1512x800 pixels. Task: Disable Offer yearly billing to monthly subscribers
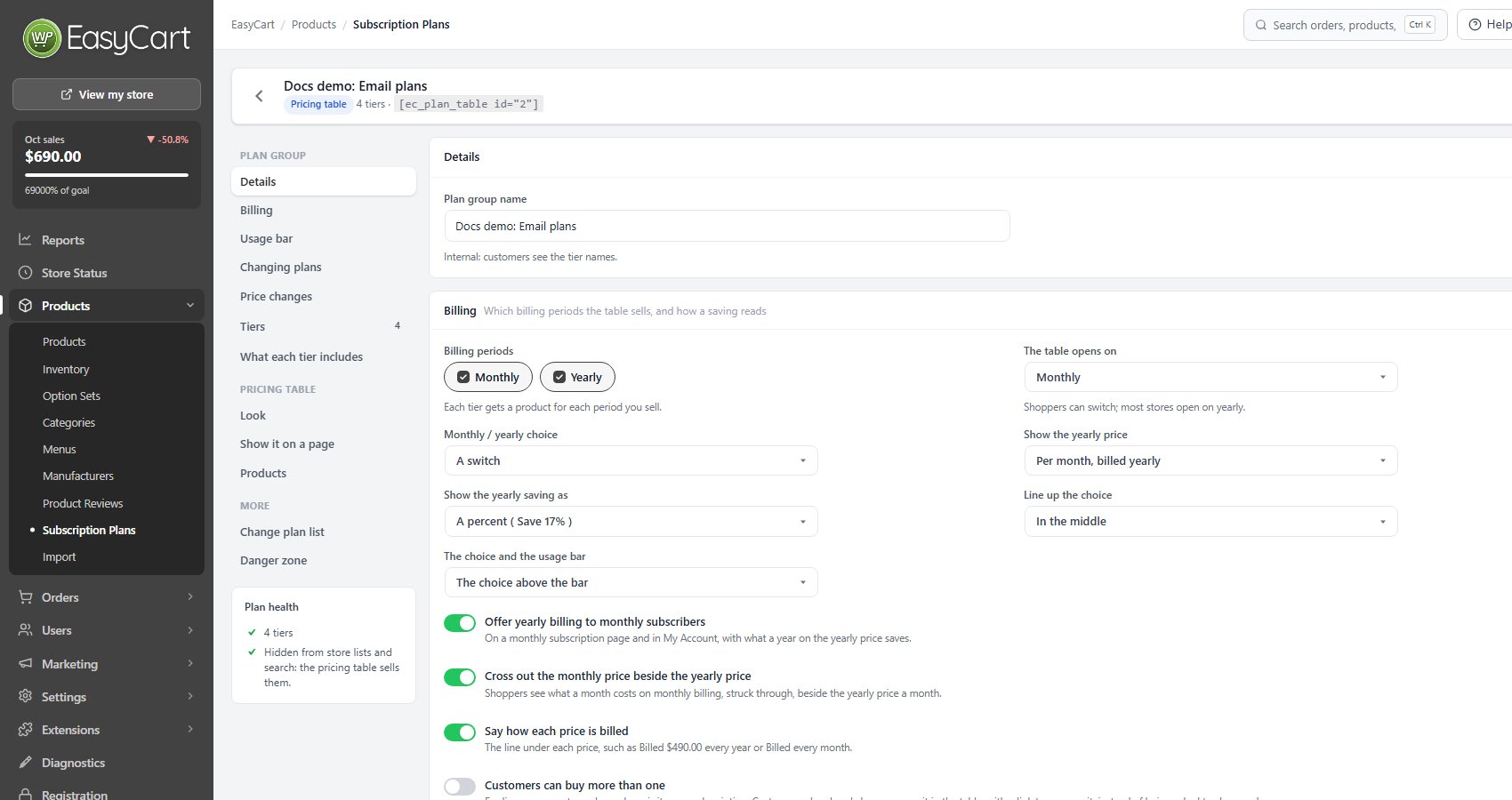tap(460, 622)
